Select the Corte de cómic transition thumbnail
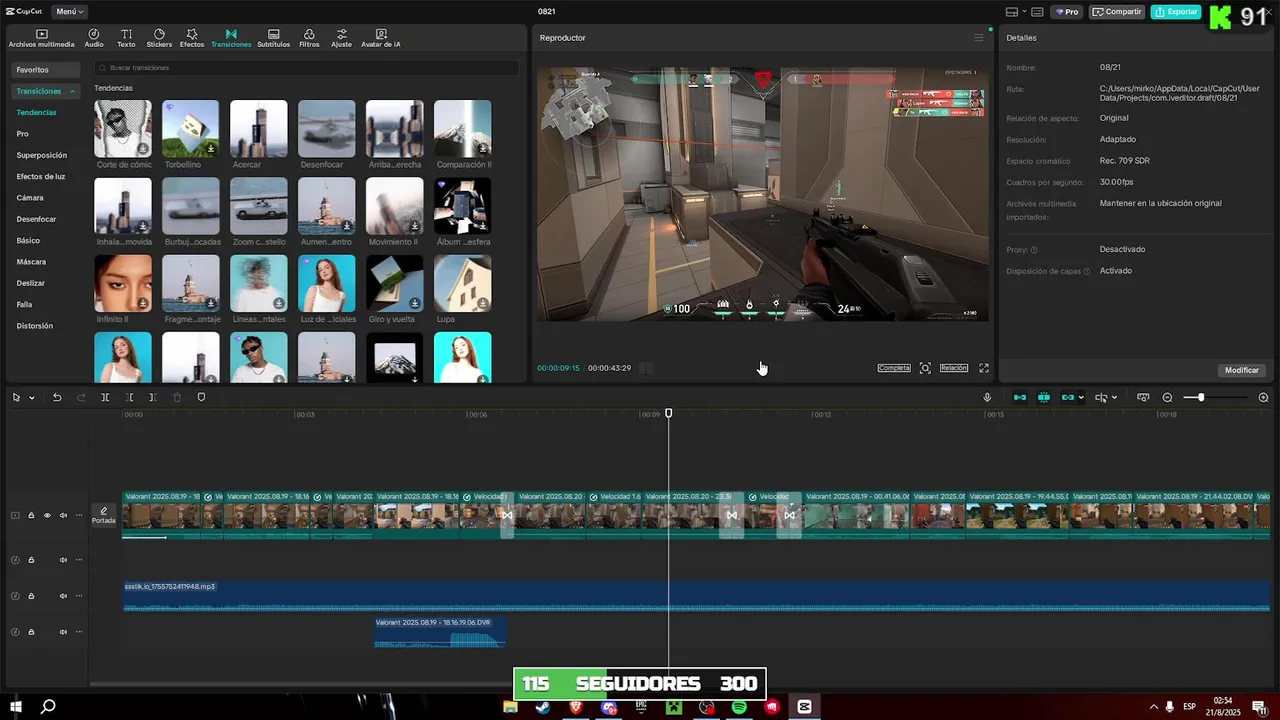The width and height of the screenshot is (1280, 720). coord(123,128)
